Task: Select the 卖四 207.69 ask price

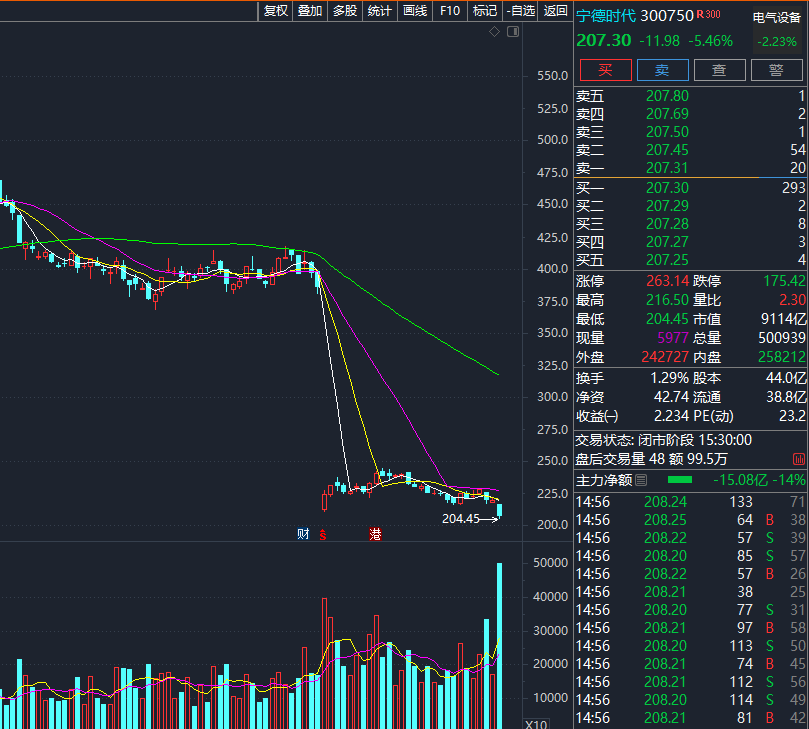Action: pyautogui.click(x=667, y=114)
